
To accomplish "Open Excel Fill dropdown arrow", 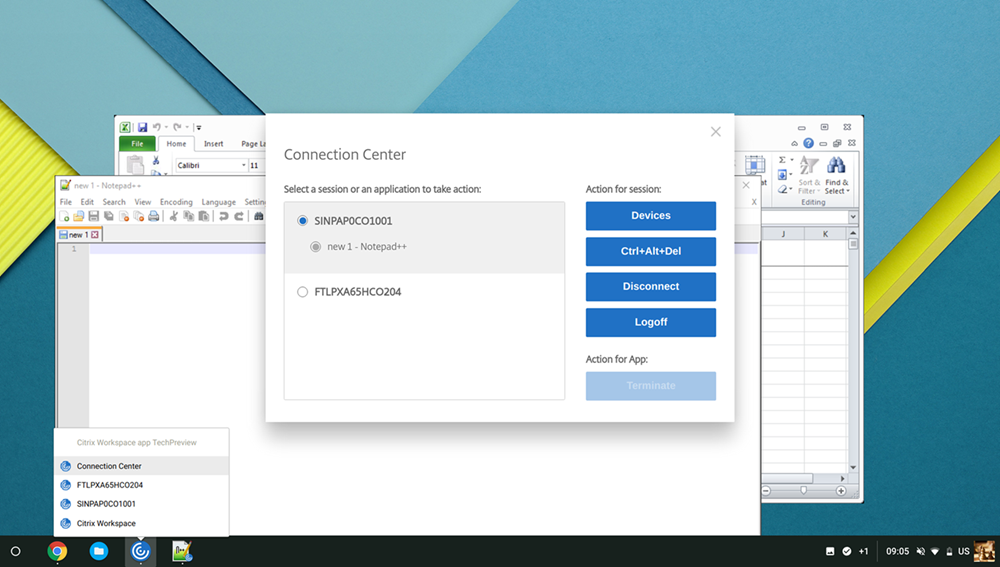I will (791, 175).
